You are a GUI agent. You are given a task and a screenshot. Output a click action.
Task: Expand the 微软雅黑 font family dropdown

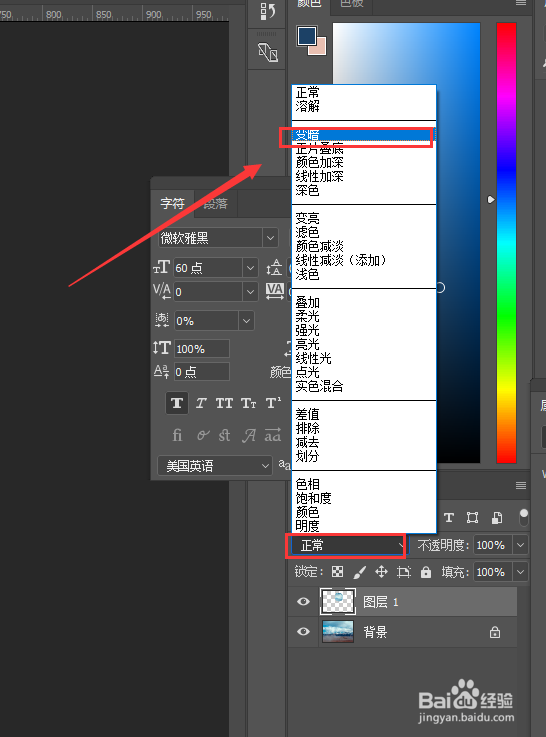270,238
